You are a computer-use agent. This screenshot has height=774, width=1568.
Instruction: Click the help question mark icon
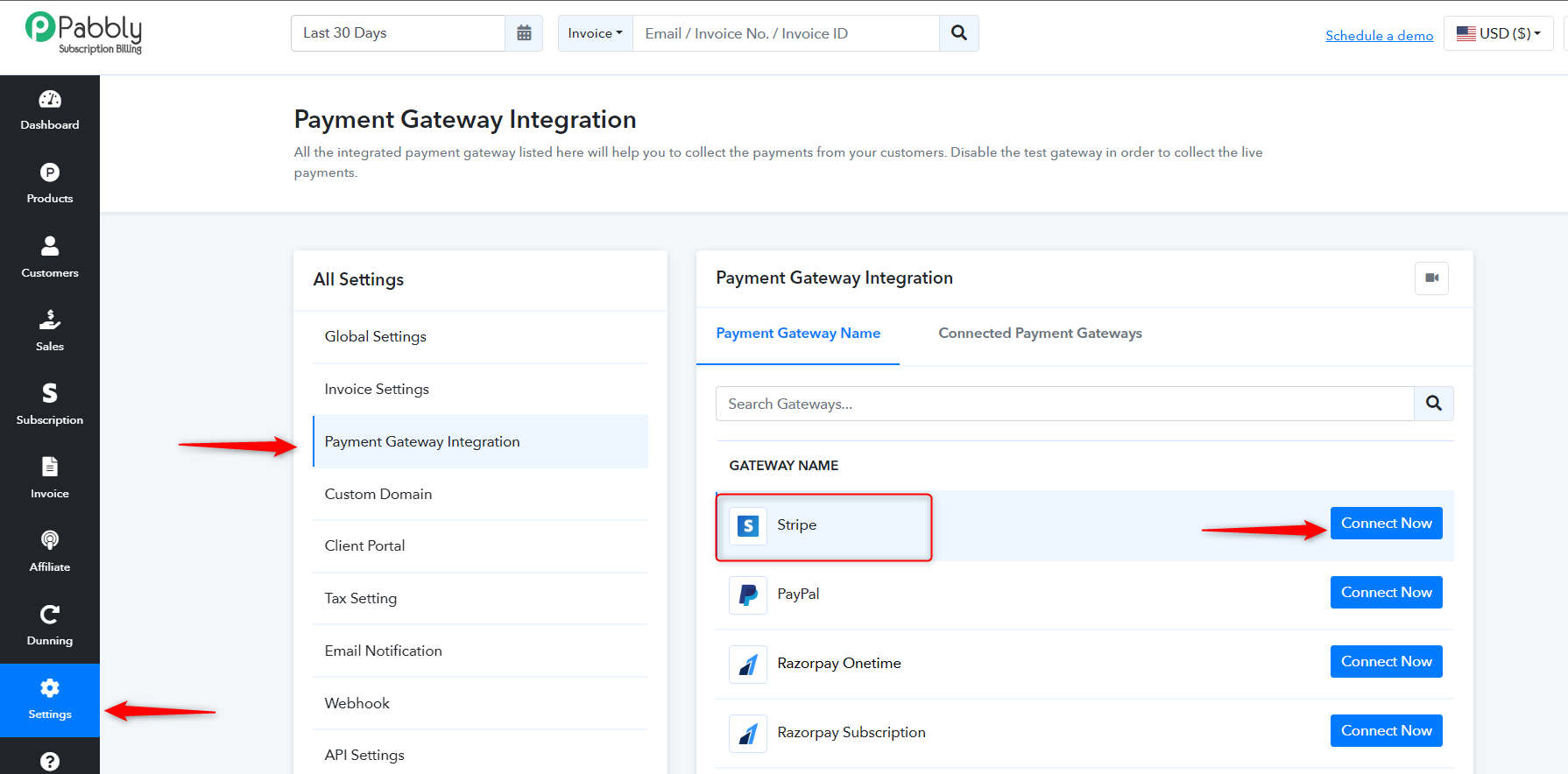pyautogui.click(x=50, y=762)
